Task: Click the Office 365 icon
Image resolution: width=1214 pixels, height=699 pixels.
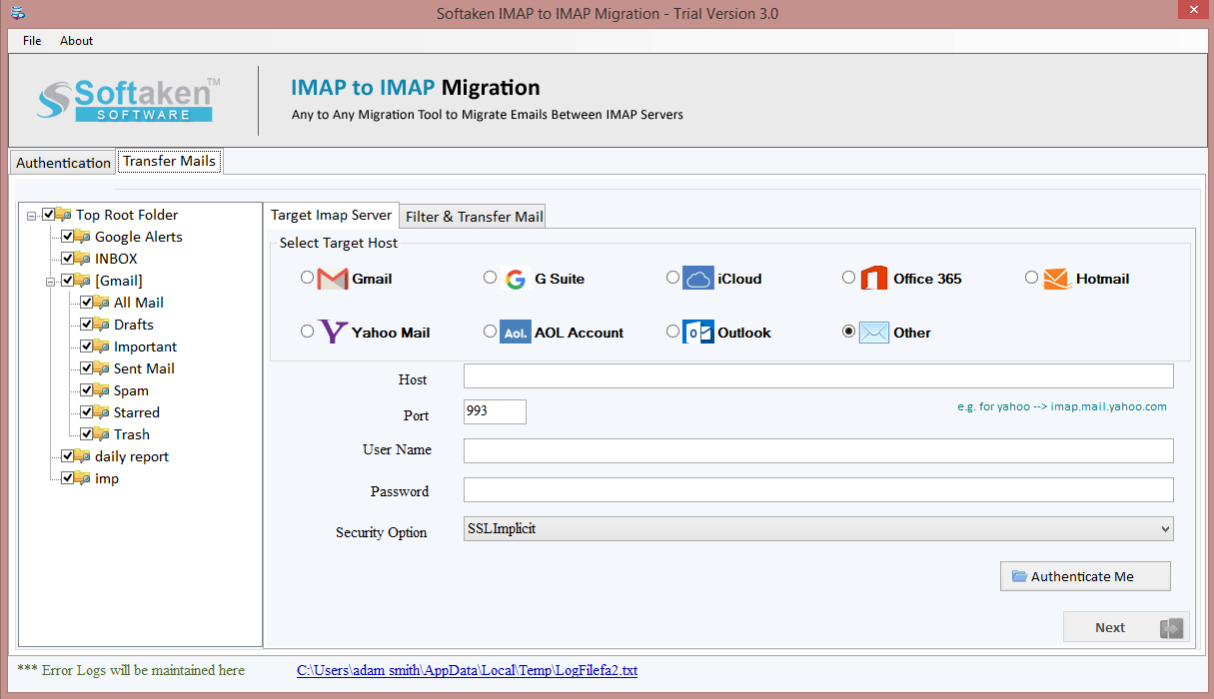Action: coord(869,278)
